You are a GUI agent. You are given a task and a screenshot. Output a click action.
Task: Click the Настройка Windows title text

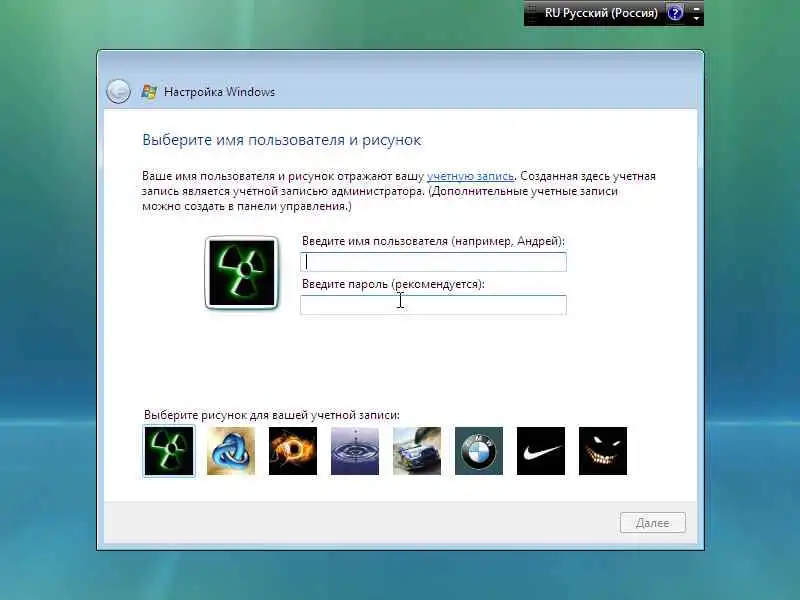click(x=219, y=92)
